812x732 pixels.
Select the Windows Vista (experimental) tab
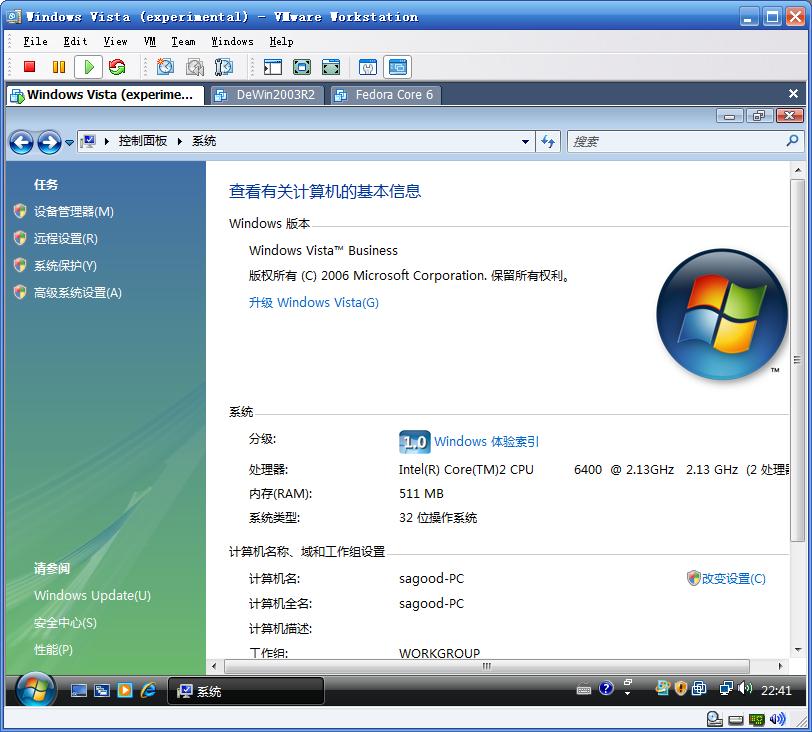click(x=105, y=95)
